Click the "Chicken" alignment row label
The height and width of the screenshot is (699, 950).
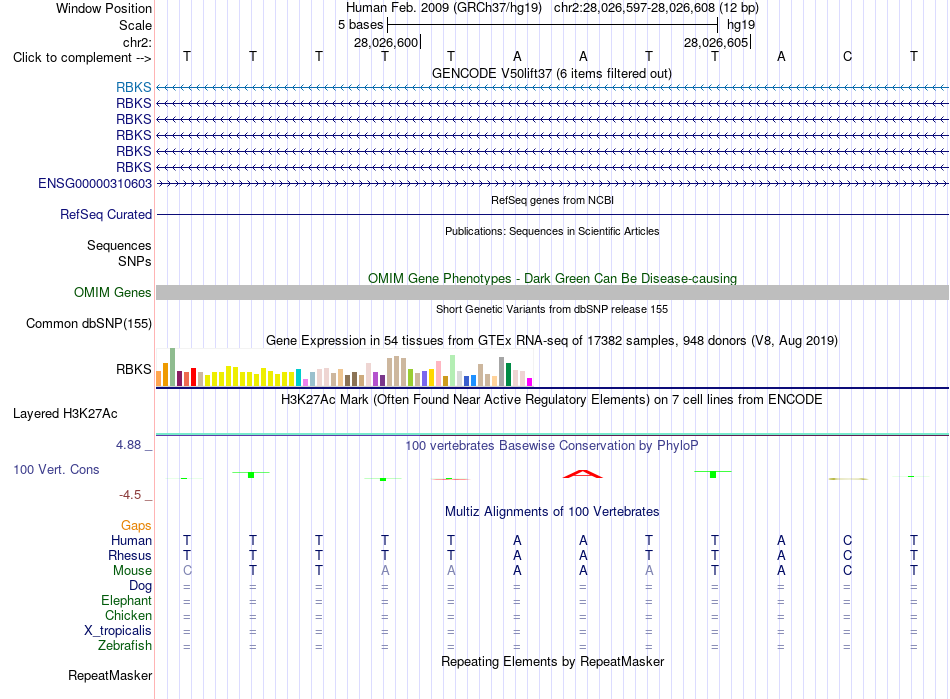pyautogui.click(x=128, y=615)
